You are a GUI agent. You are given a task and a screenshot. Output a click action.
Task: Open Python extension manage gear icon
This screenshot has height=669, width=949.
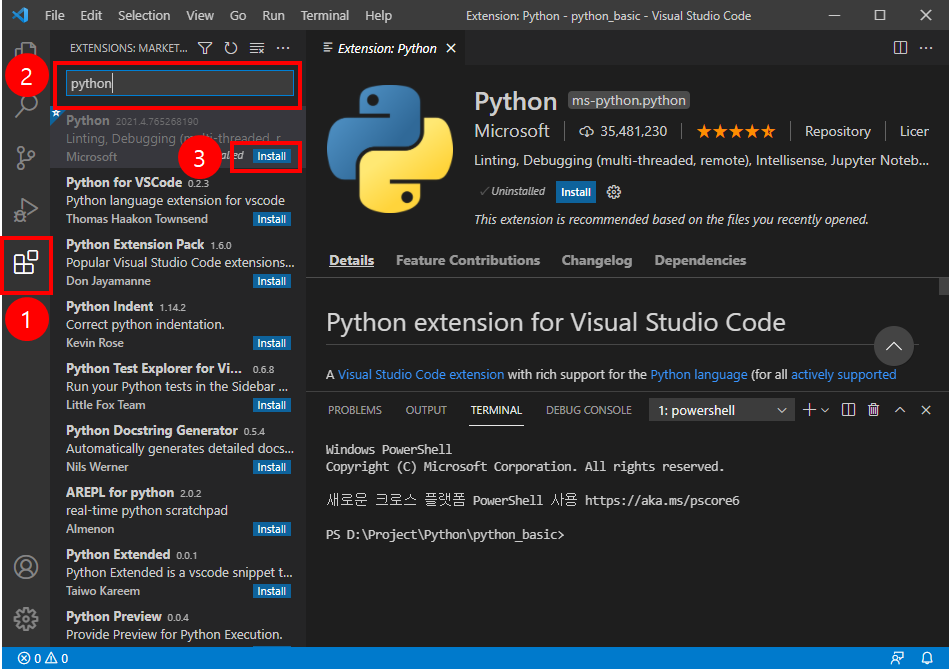coord(614,192)
